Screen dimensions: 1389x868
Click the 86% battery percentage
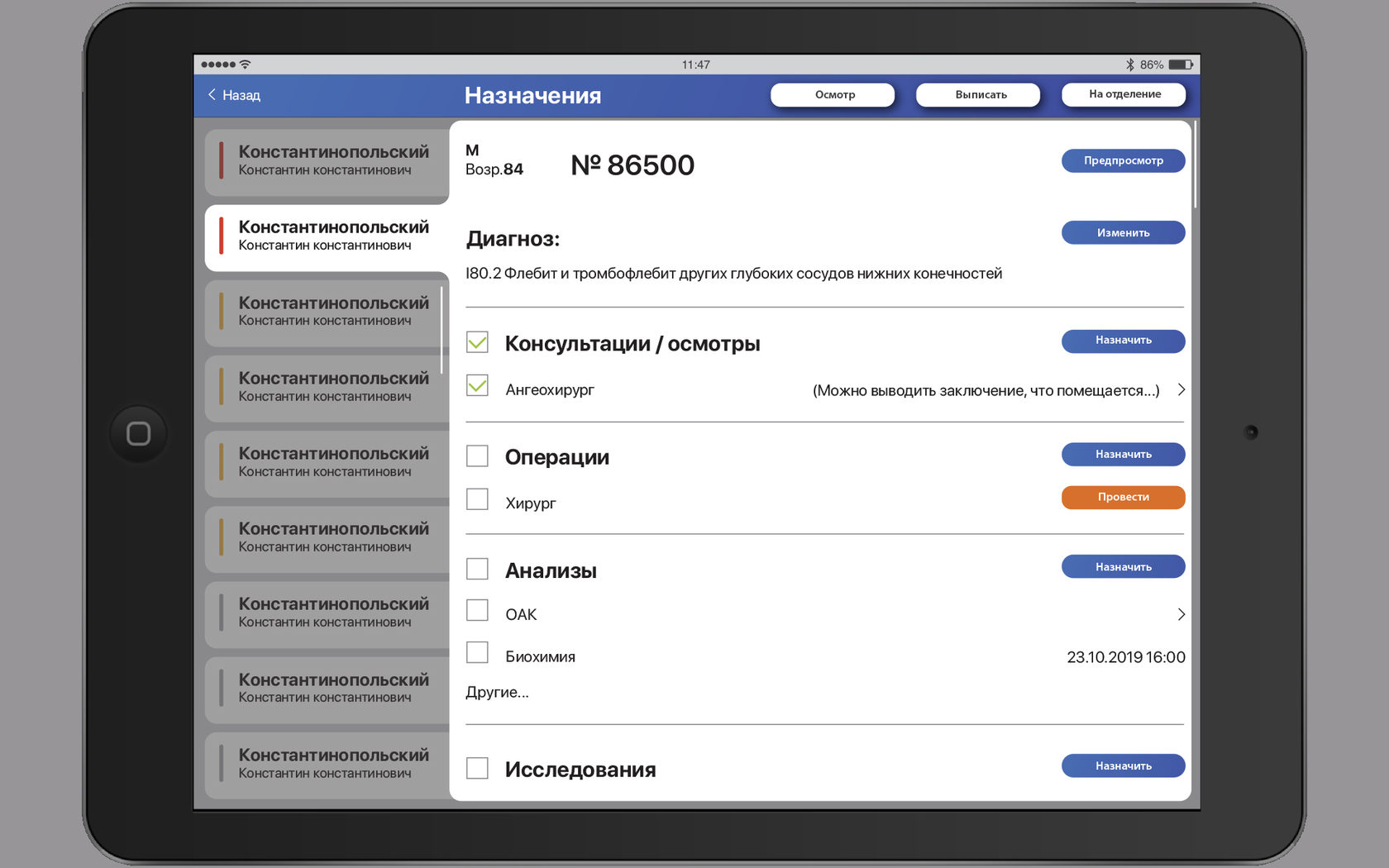point(1152,64)
